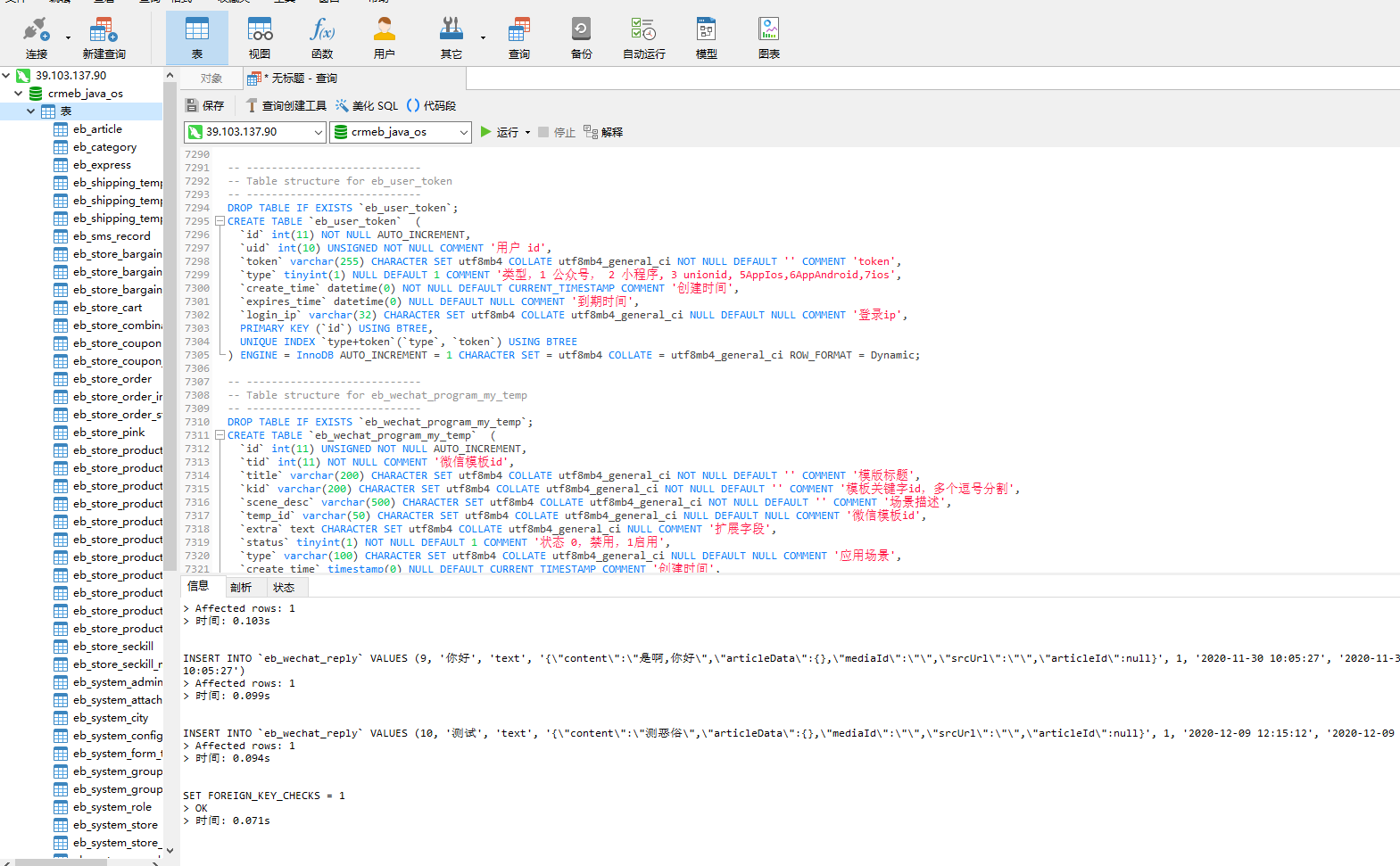
Task: Switch to the 剖析 profile tab
Action: (x=241, y=587)
